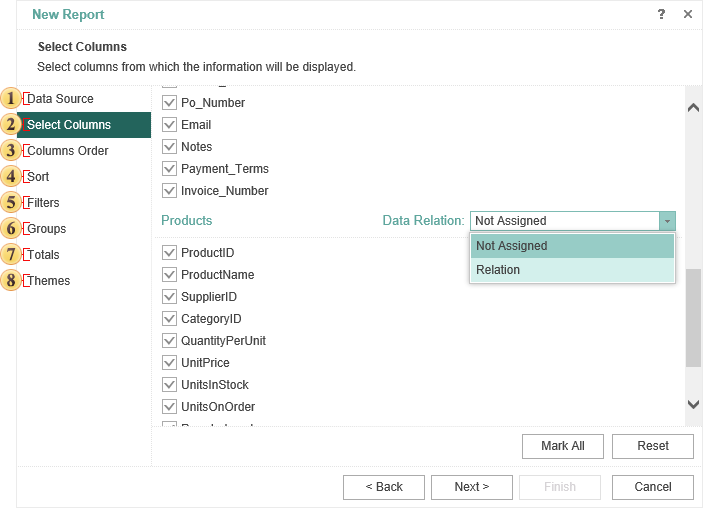Viewport: 703px width, 508px height.
Task: Disable the UnitsInStock column checkbox
Action: click(169, 385)
